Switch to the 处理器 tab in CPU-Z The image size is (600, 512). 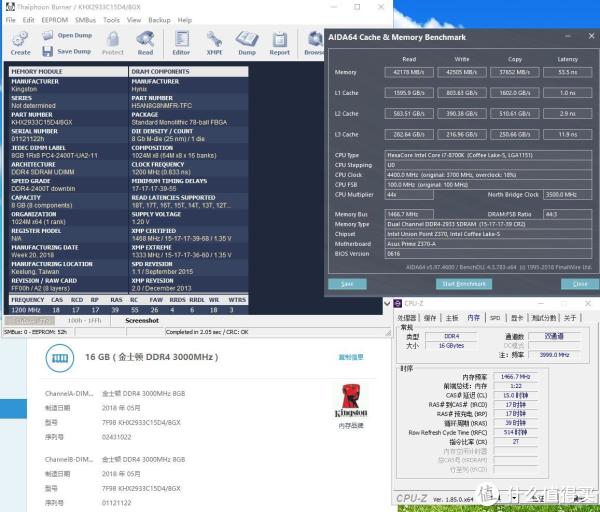pyautogui.click(x=406, y=318)
